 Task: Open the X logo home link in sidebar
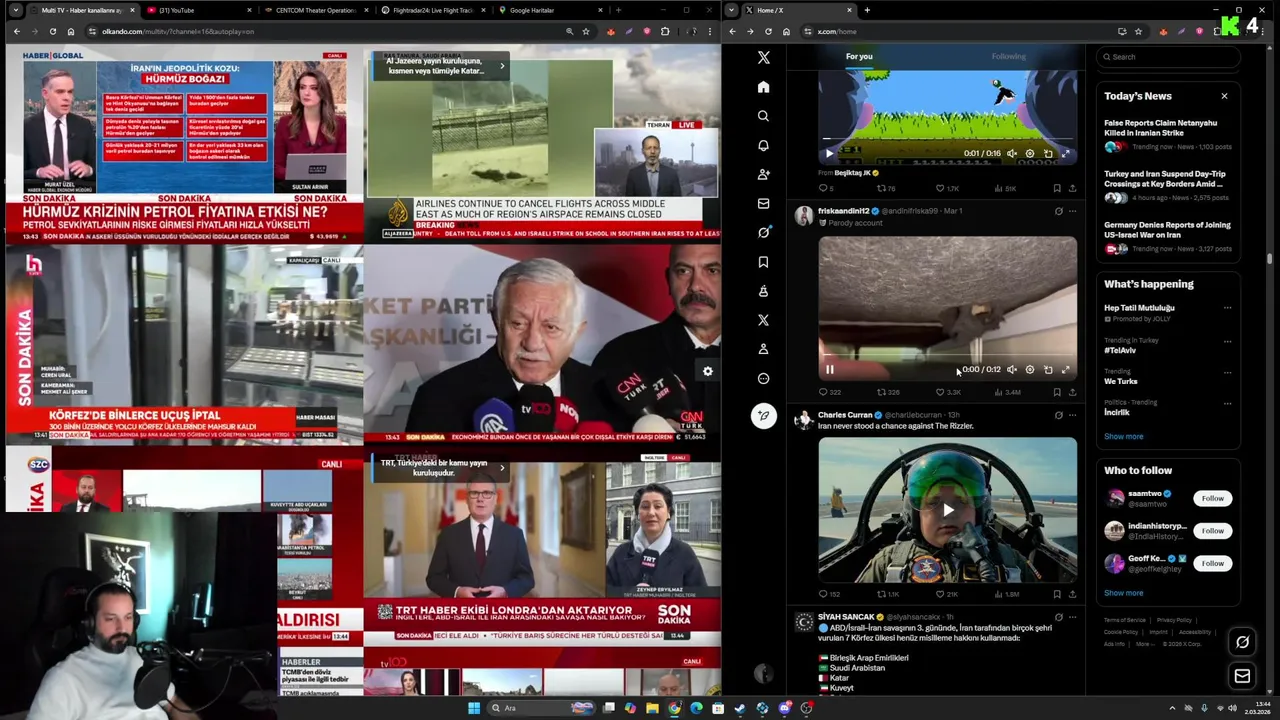click(763, 58)
